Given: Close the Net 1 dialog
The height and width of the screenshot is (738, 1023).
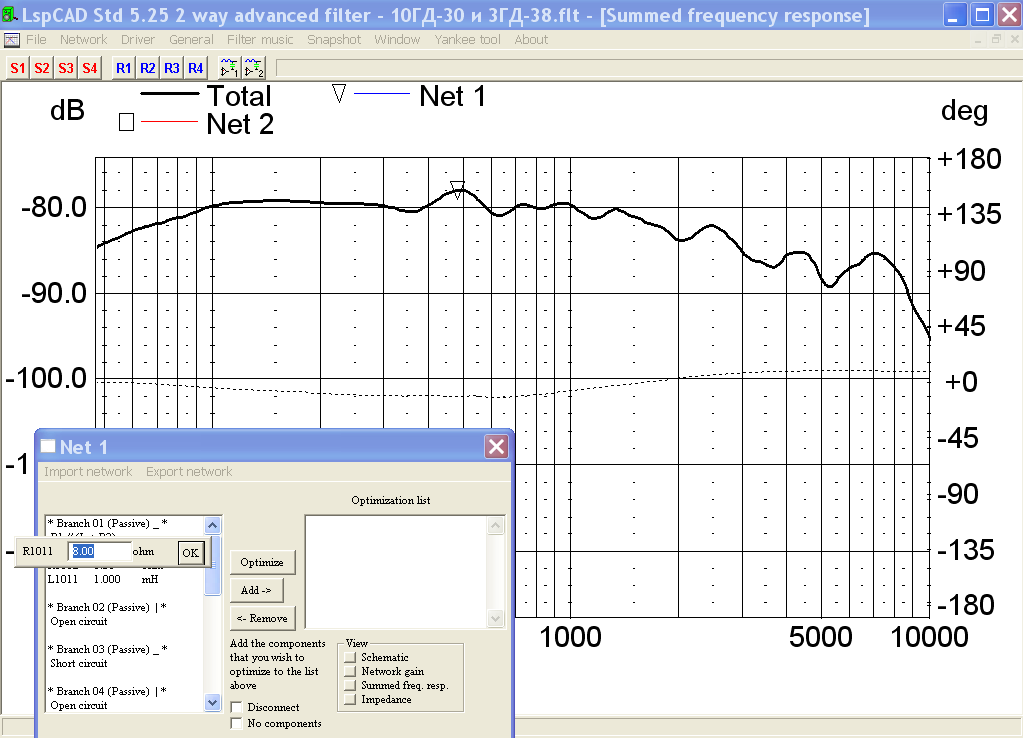Looking at the screenshot, I should [x=496, y=447].
